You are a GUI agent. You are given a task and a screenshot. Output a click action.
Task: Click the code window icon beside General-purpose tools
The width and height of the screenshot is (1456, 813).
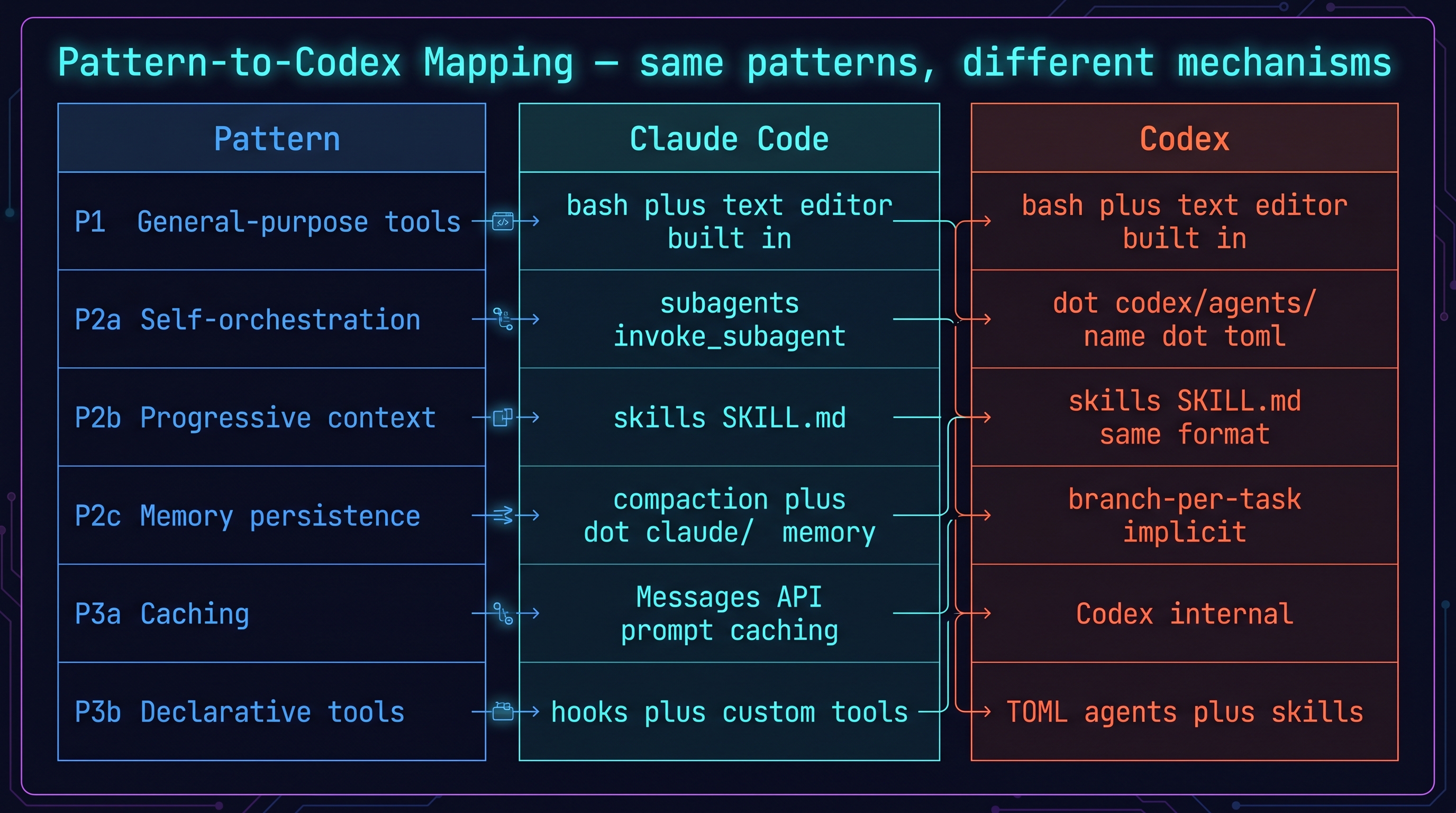tap(503, 221)
